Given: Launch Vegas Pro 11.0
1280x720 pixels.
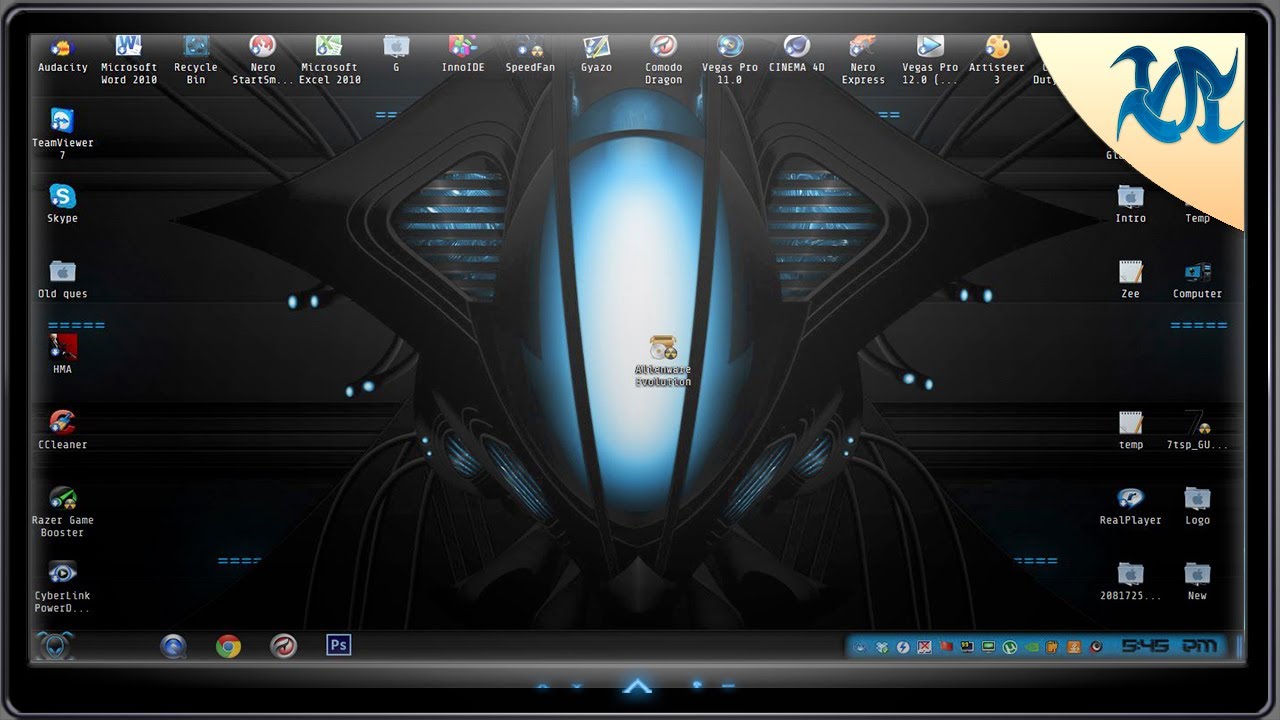Looking at the screenshot, I should pyautogui.click(x=730, y=59).
